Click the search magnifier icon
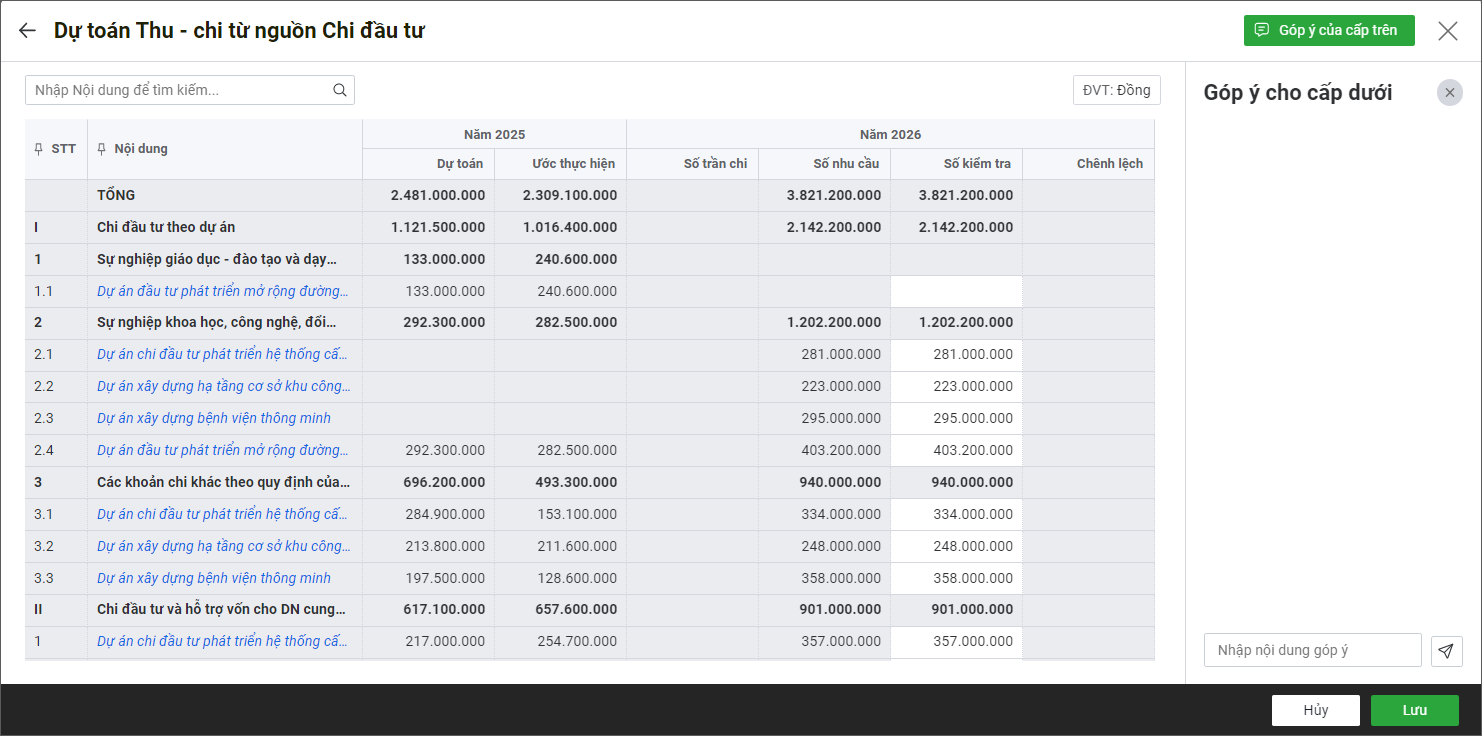Screen dimensions: 1482x736 [x=340, y=90]
